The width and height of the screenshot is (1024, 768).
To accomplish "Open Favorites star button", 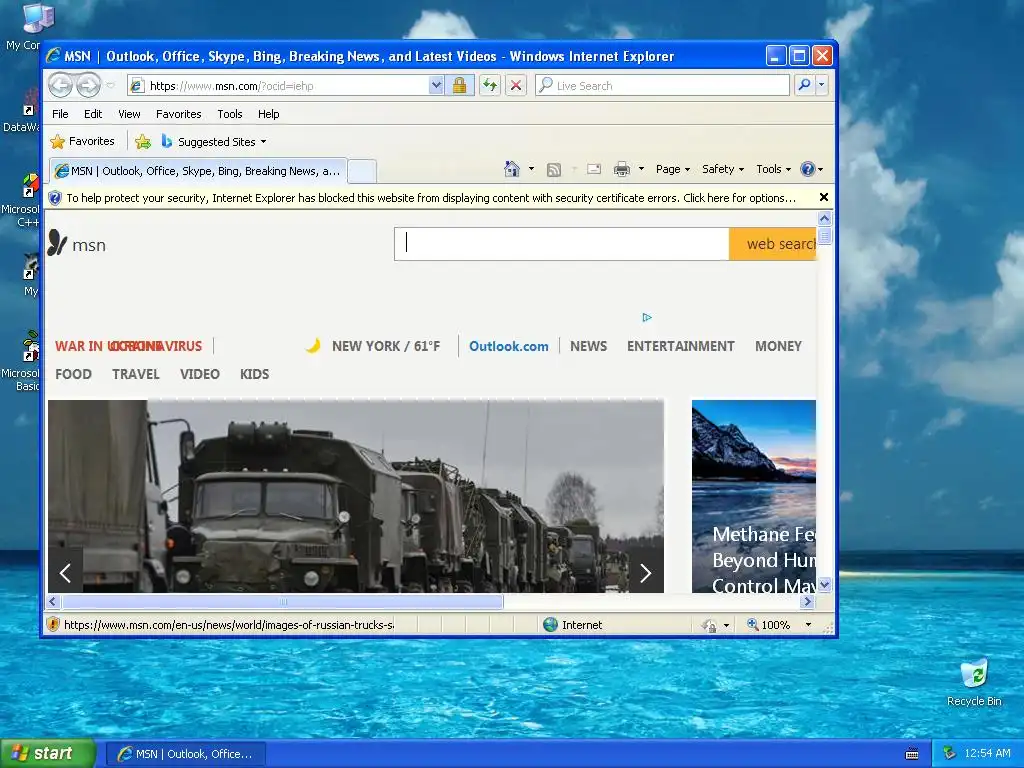I will [82, 141].
